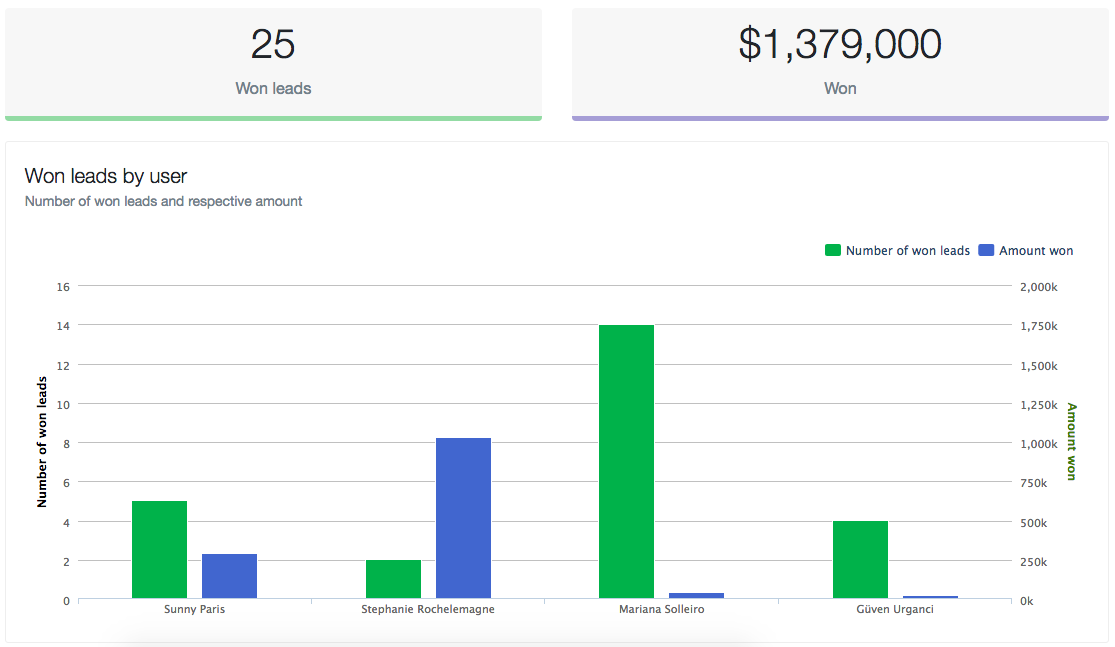This screenshot has width=1115, height=647.
Task: Click Stephanie Rochelemagne's green won leads bar
Action: pyautogui.click(x=393, y=579)
